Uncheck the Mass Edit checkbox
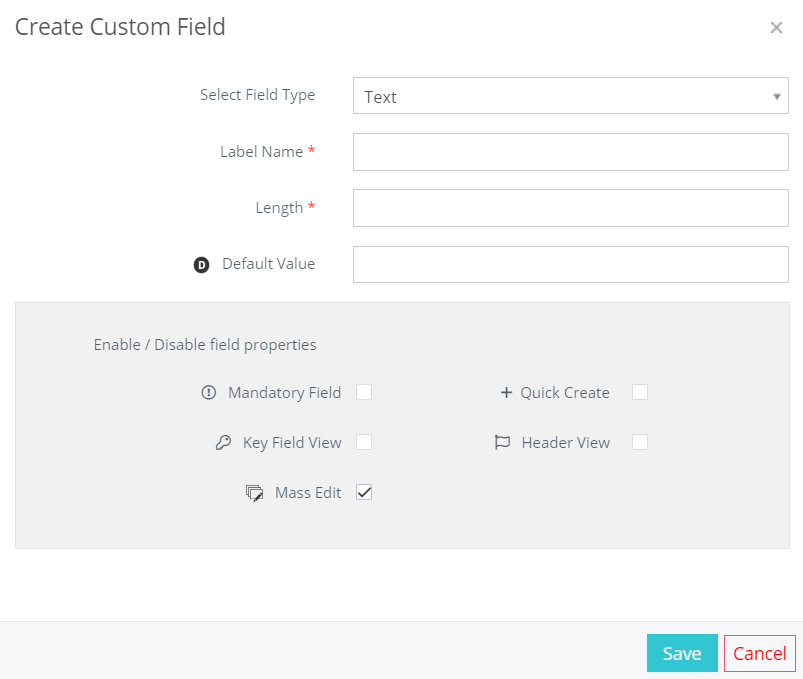 click(364, 492)
